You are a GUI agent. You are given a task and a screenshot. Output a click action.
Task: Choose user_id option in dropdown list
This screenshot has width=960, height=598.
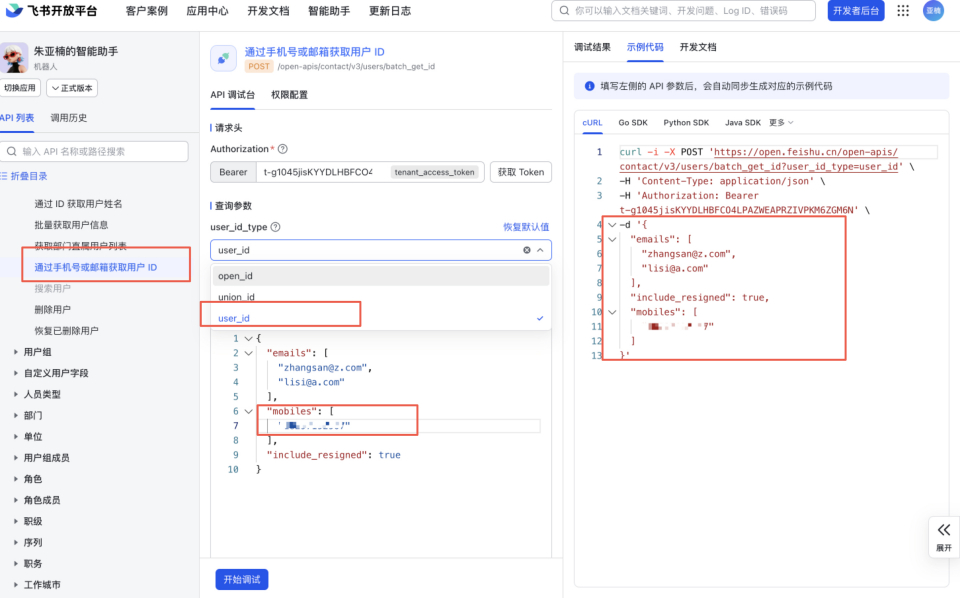tap(381, 318)
